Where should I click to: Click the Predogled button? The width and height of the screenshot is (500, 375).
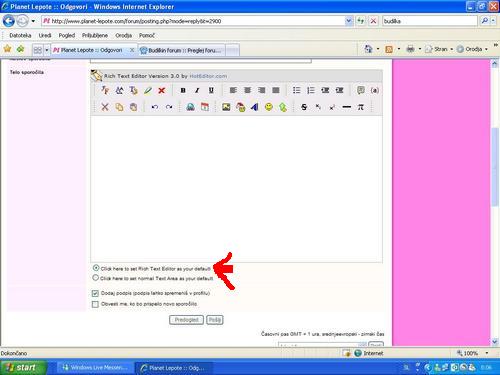coord(186,320)
